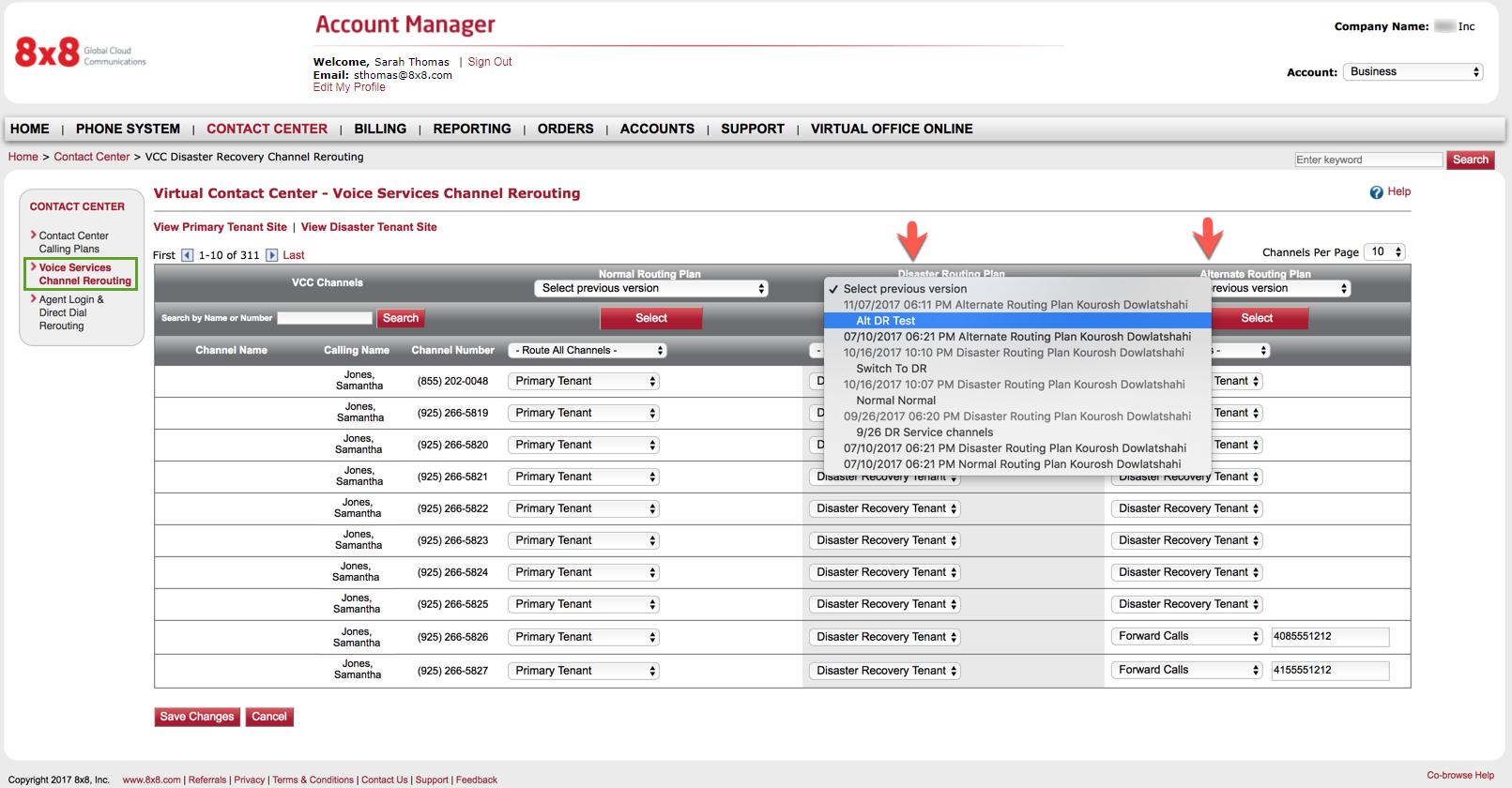Open Terms & Conditions footer link
This screenshot has height=788, width=1512.
[313, 780]
